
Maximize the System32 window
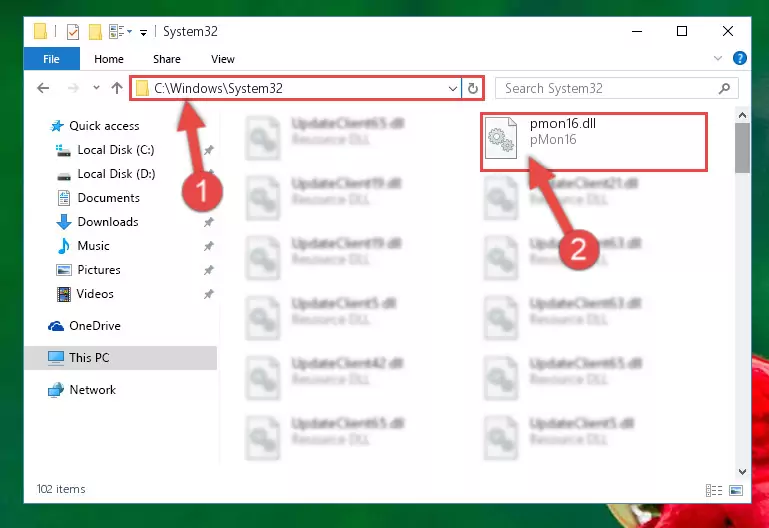(x=682, y=31)
